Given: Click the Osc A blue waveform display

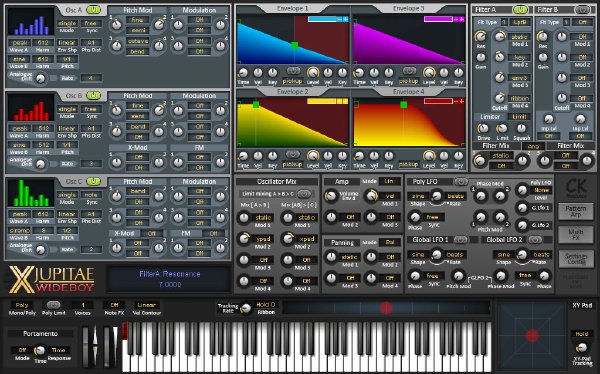Looking at the screenshot, I should coord(31,22).
